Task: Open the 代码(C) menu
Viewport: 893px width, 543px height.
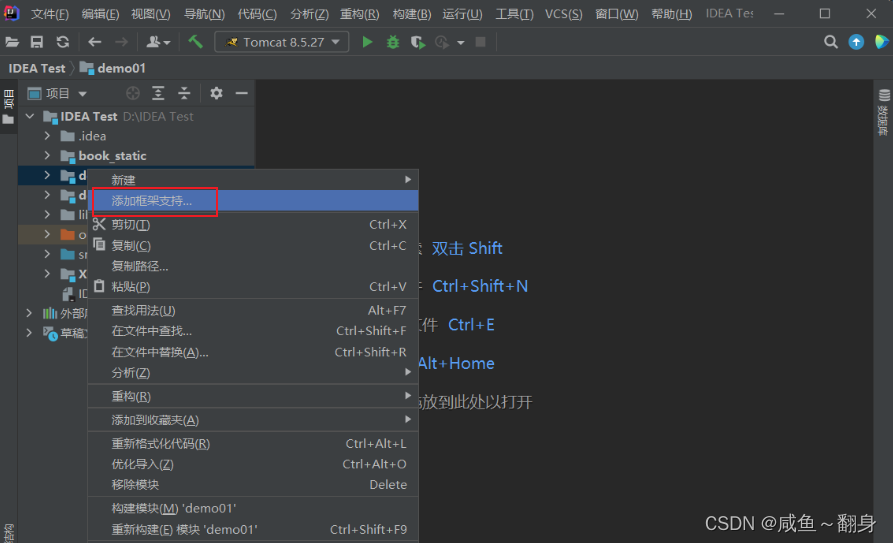Action: point(257,14)
